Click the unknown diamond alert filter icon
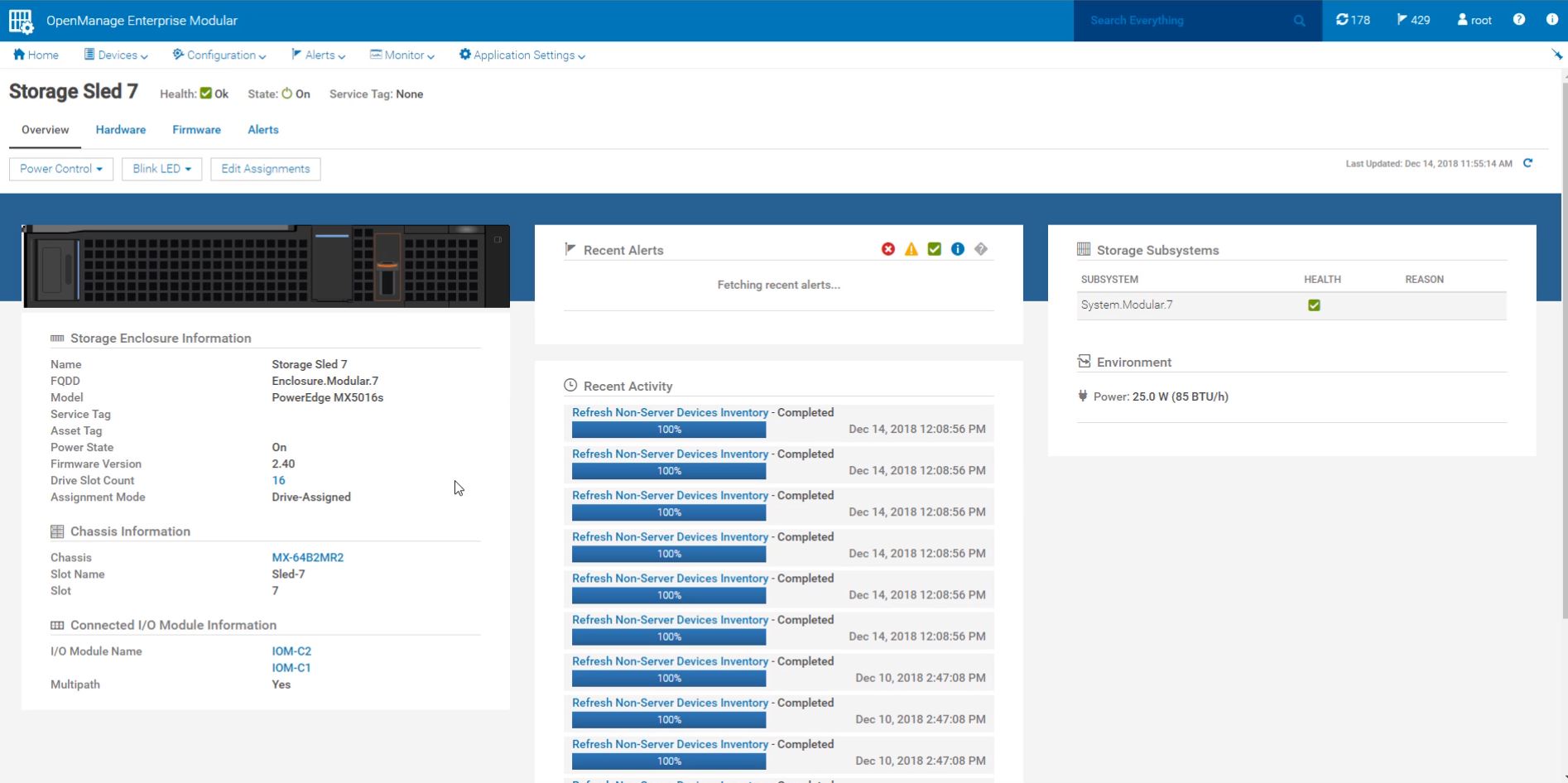1568x783 pixels. click(x=981, y=249)
